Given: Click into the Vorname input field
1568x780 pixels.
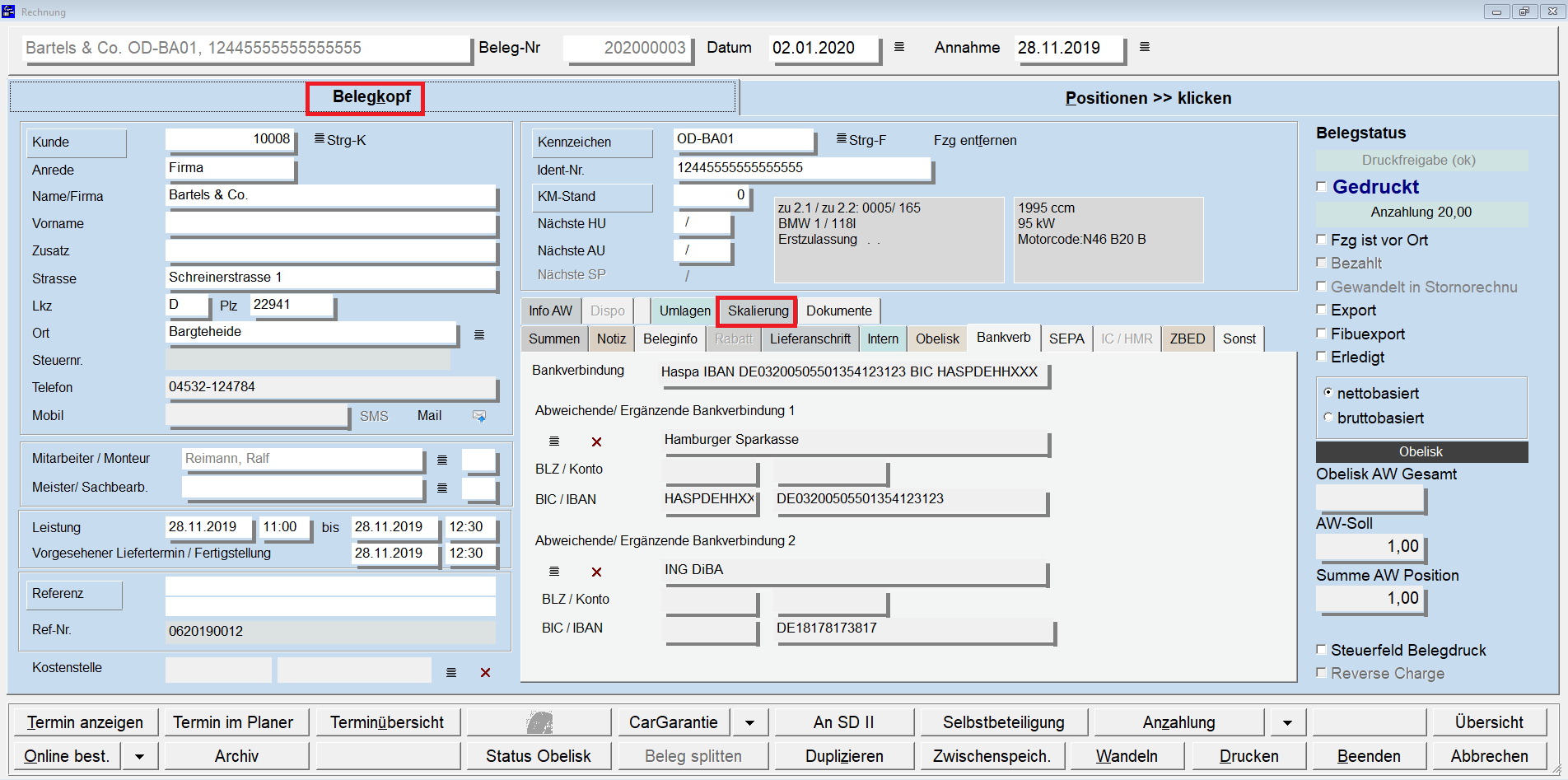Looking at the screenshot, I should (331, 223).
